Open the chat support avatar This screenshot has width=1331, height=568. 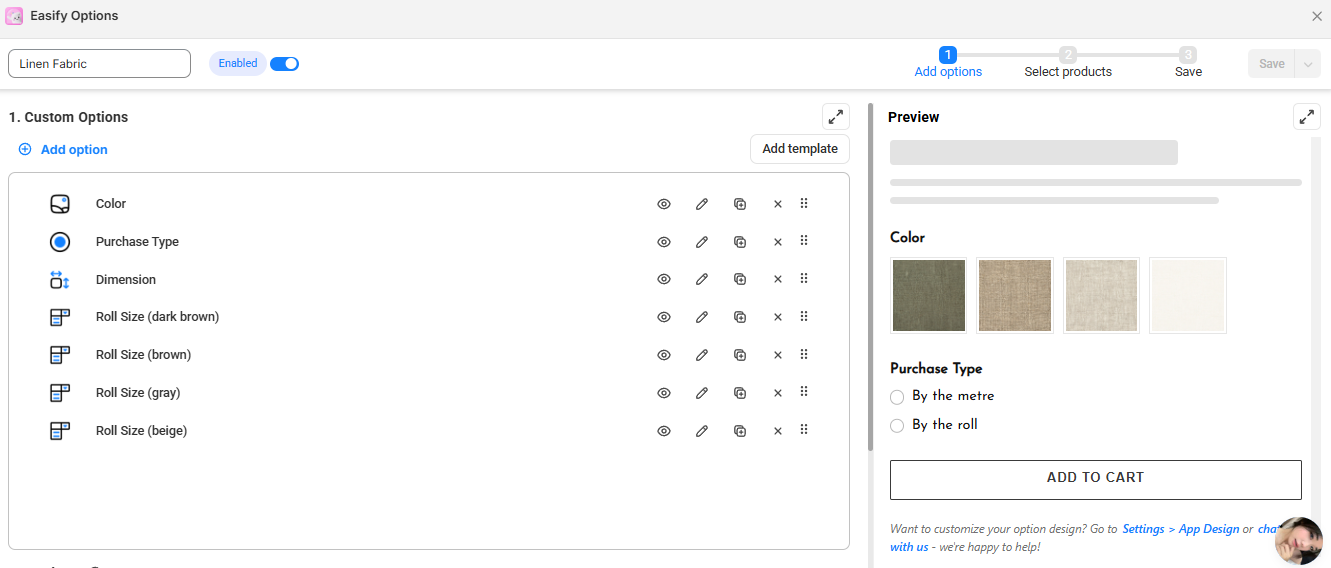point(1299,541)
